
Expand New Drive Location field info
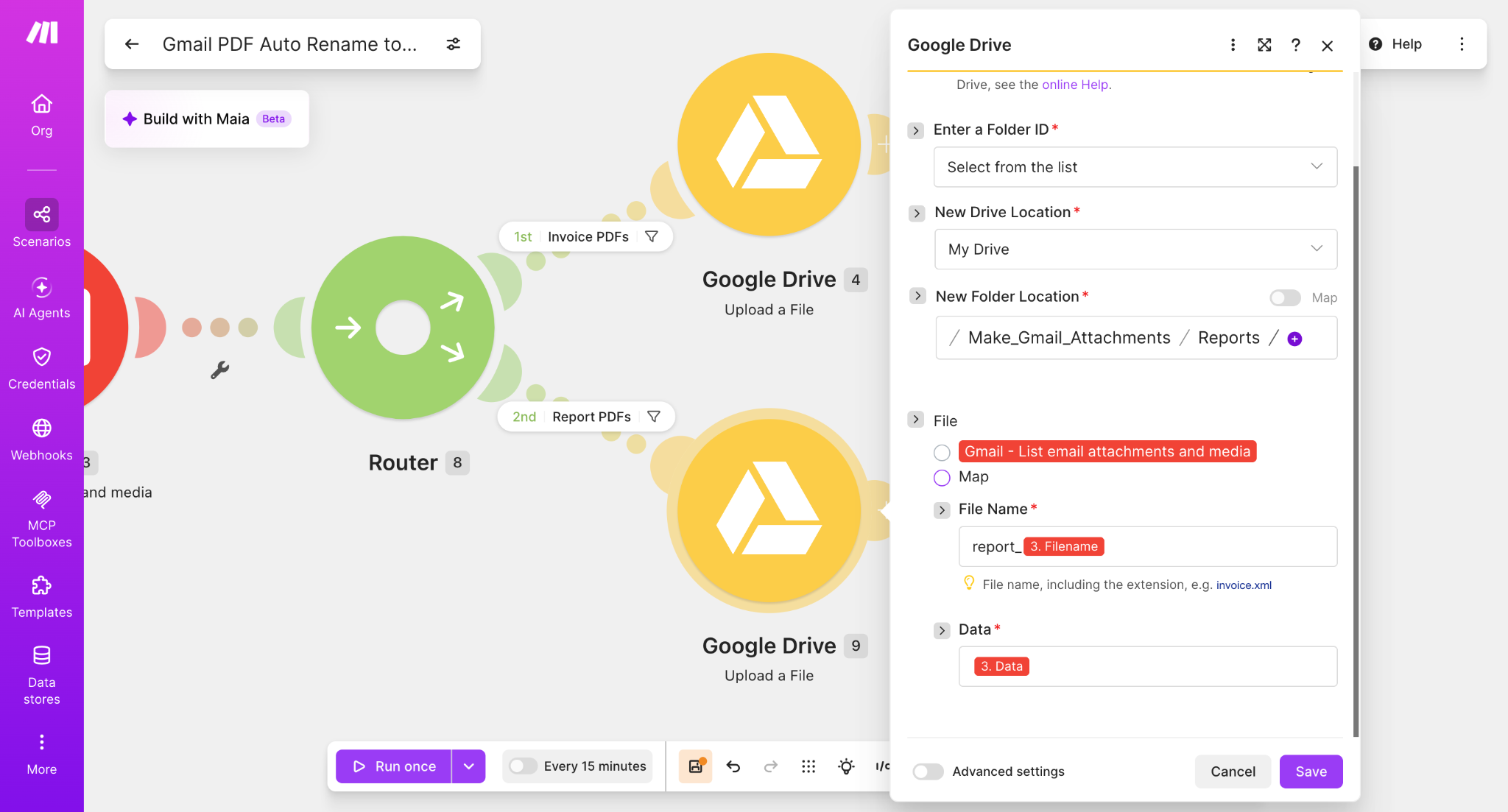pos(916,213)
